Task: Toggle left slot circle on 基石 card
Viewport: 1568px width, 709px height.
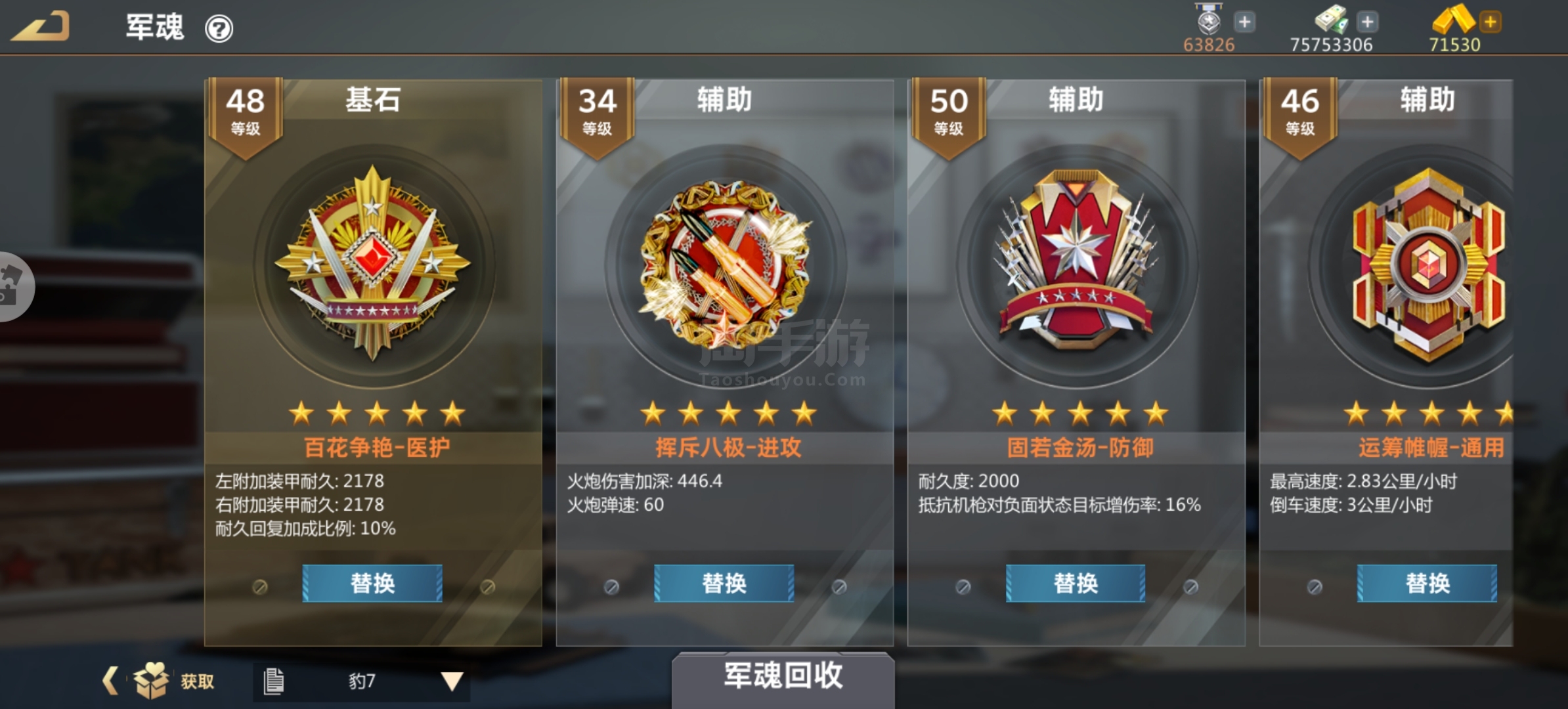Action: pyautogui.click(x=260, y=587)
